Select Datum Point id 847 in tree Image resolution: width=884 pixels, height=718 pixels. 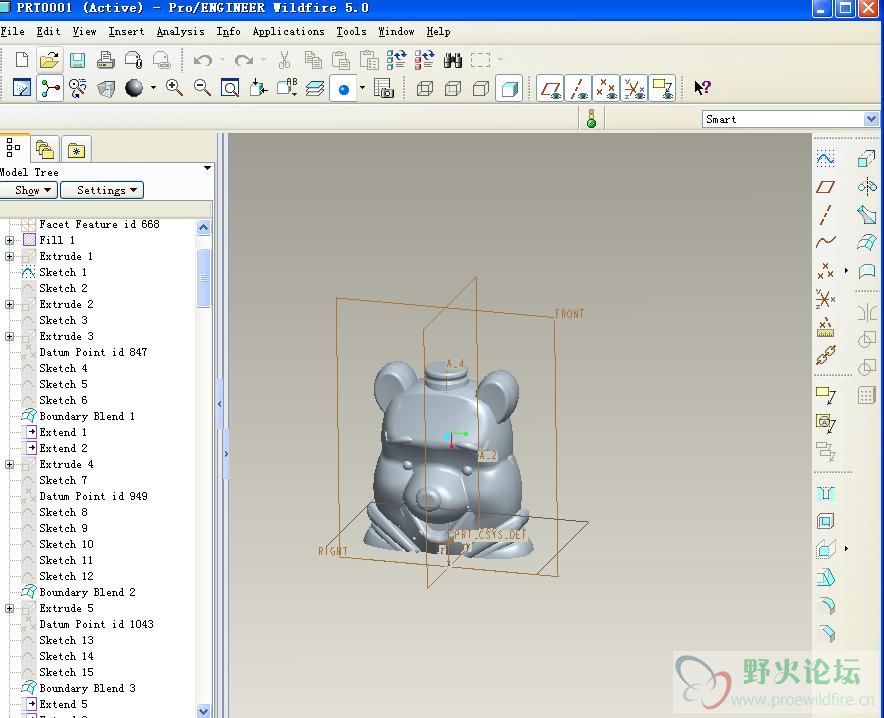[x=93, y=352]
